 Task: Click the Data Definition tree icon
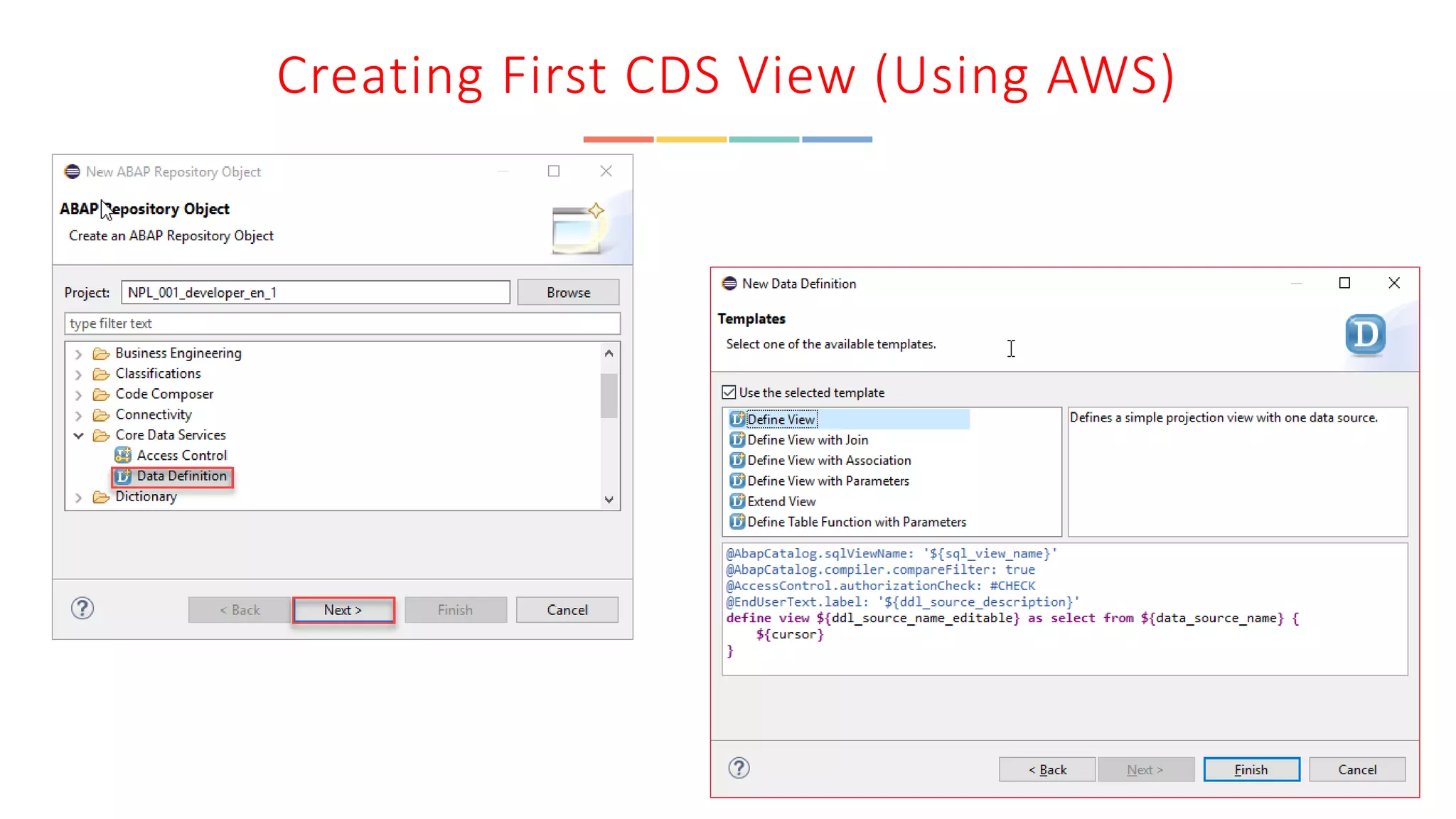click(123, 476)
